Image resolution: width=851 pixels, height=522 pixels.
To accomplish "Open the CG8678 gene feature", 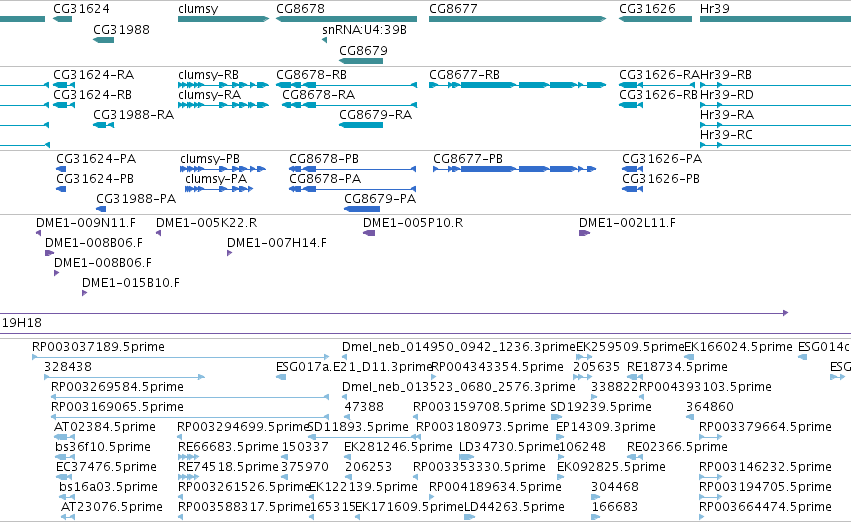I will (x=346, y=19).
